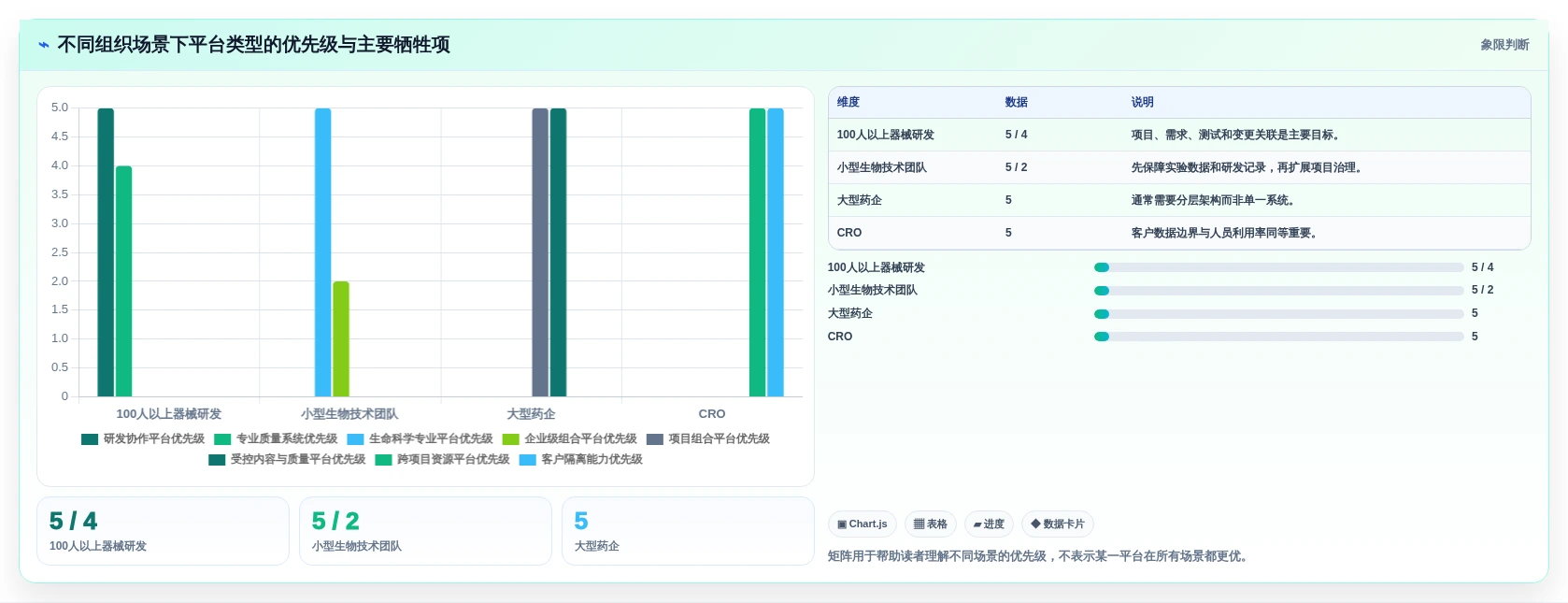Toggle the 研发协作平台优先级 legend swatch
Viewport: 1568px width, 603px height.
[90, 439]
